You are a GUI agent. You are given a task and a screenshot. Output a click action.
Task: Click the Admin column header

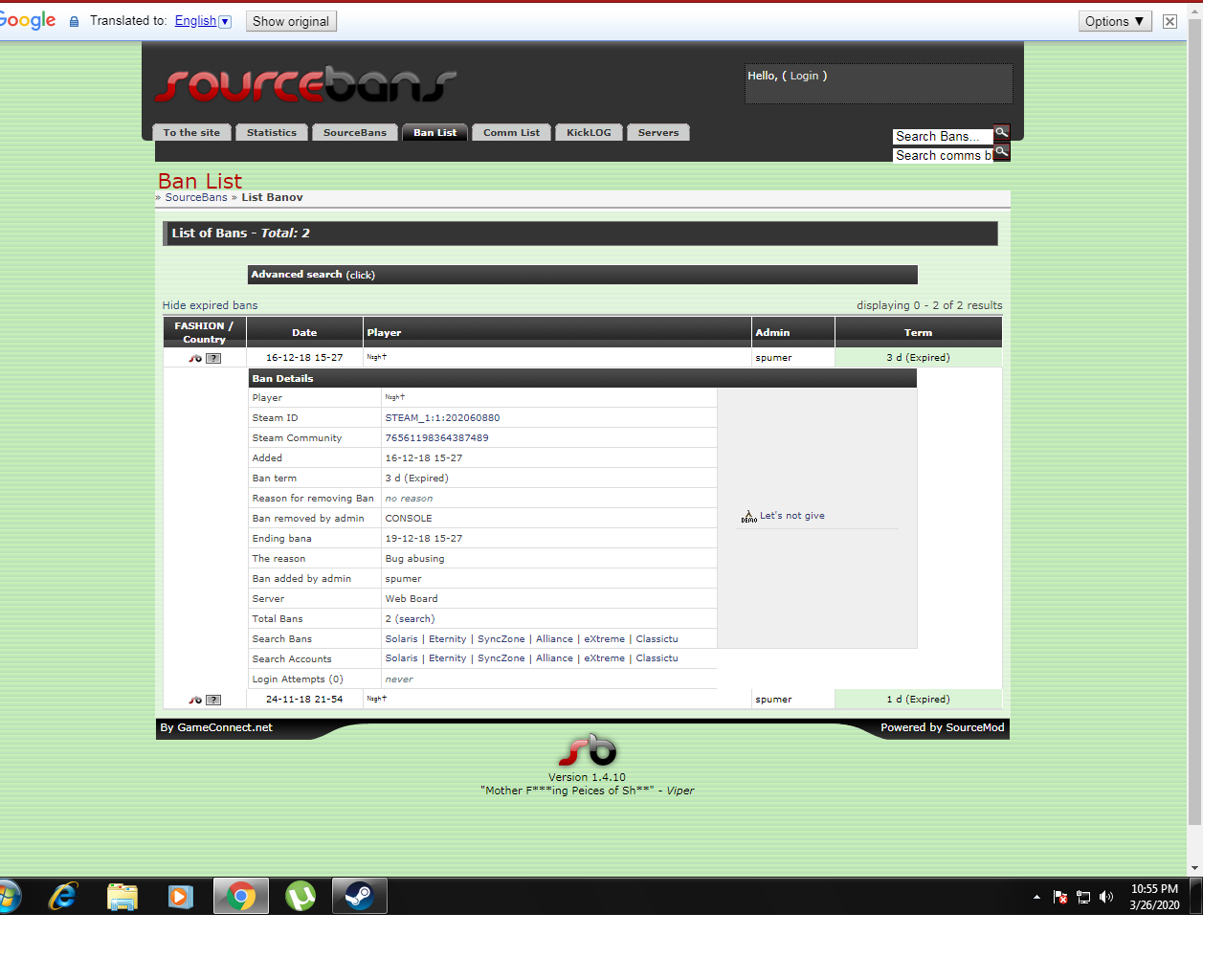click(x=793, y=333)
